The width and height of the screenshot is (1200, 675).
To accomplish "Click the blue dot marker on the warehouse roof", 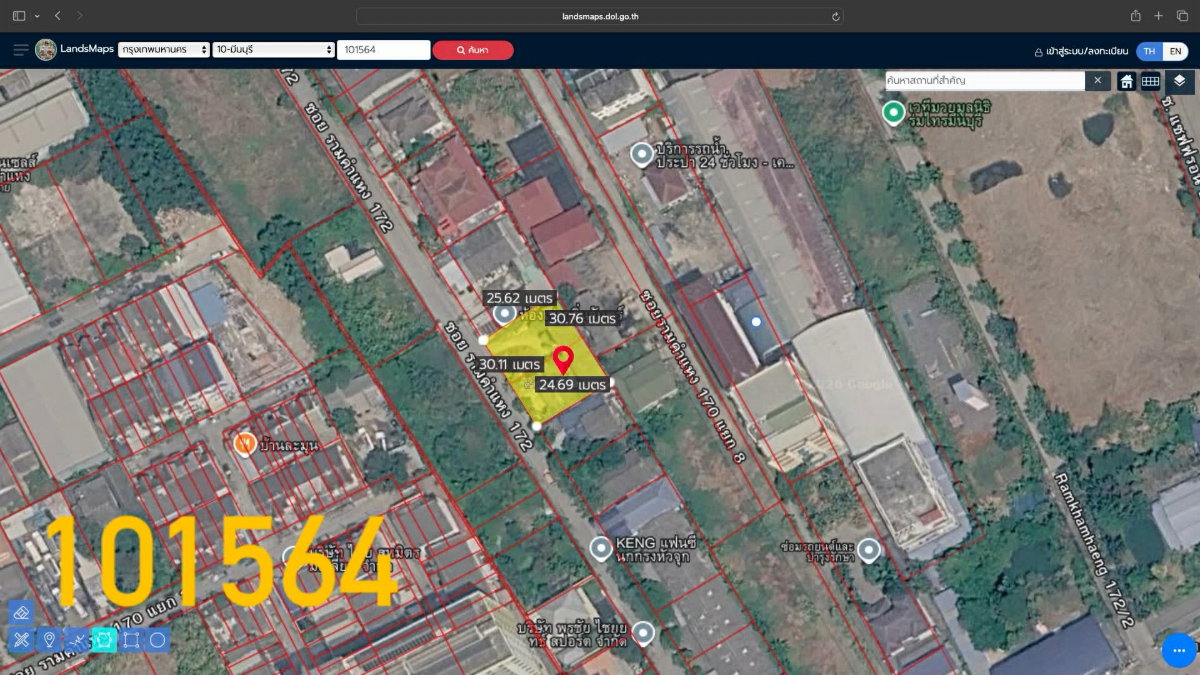I will [756, 322].
